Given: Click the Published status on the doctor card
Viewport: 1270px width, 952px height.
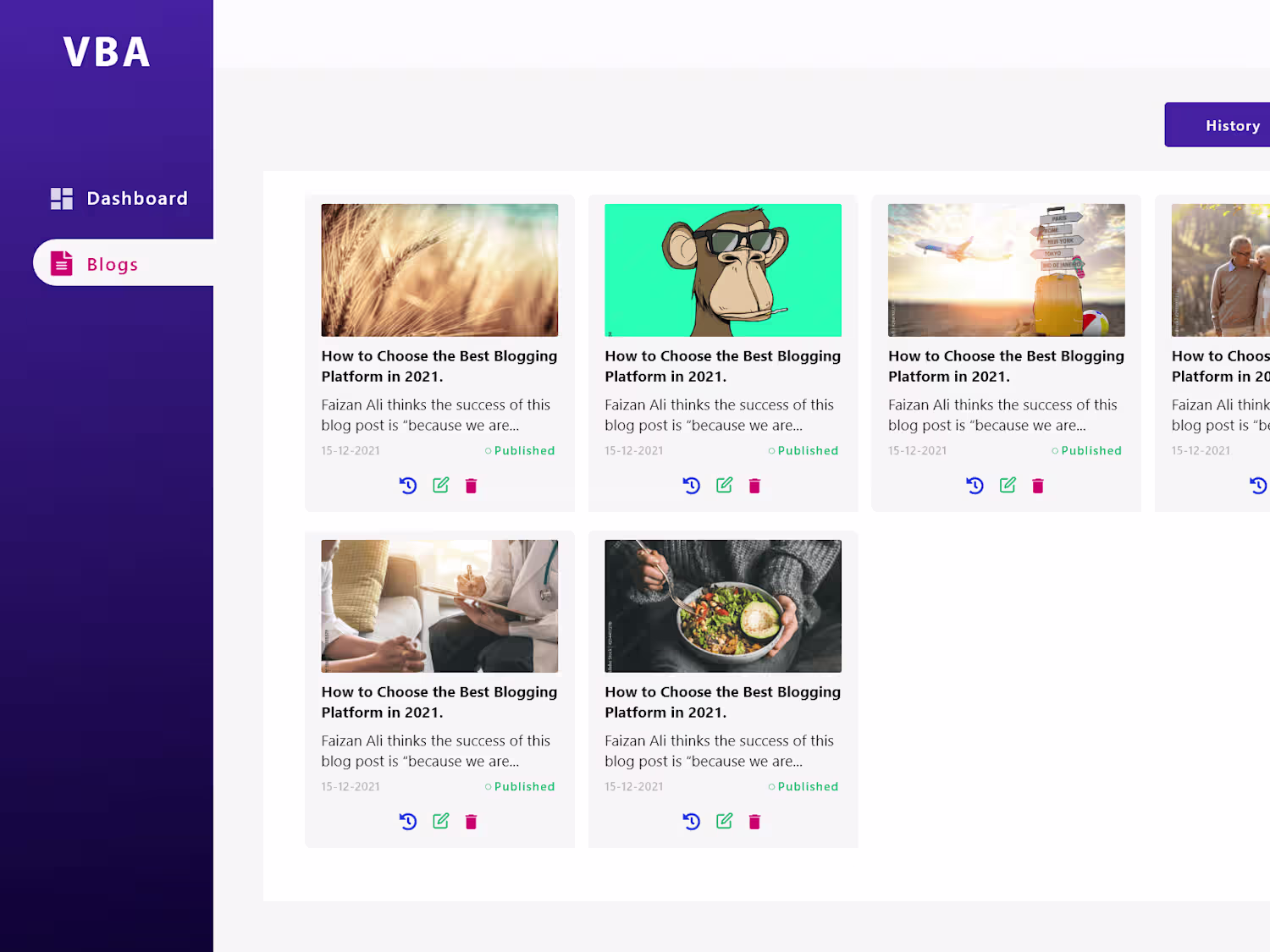Looking at the screenshot, I should coord(520,787).
